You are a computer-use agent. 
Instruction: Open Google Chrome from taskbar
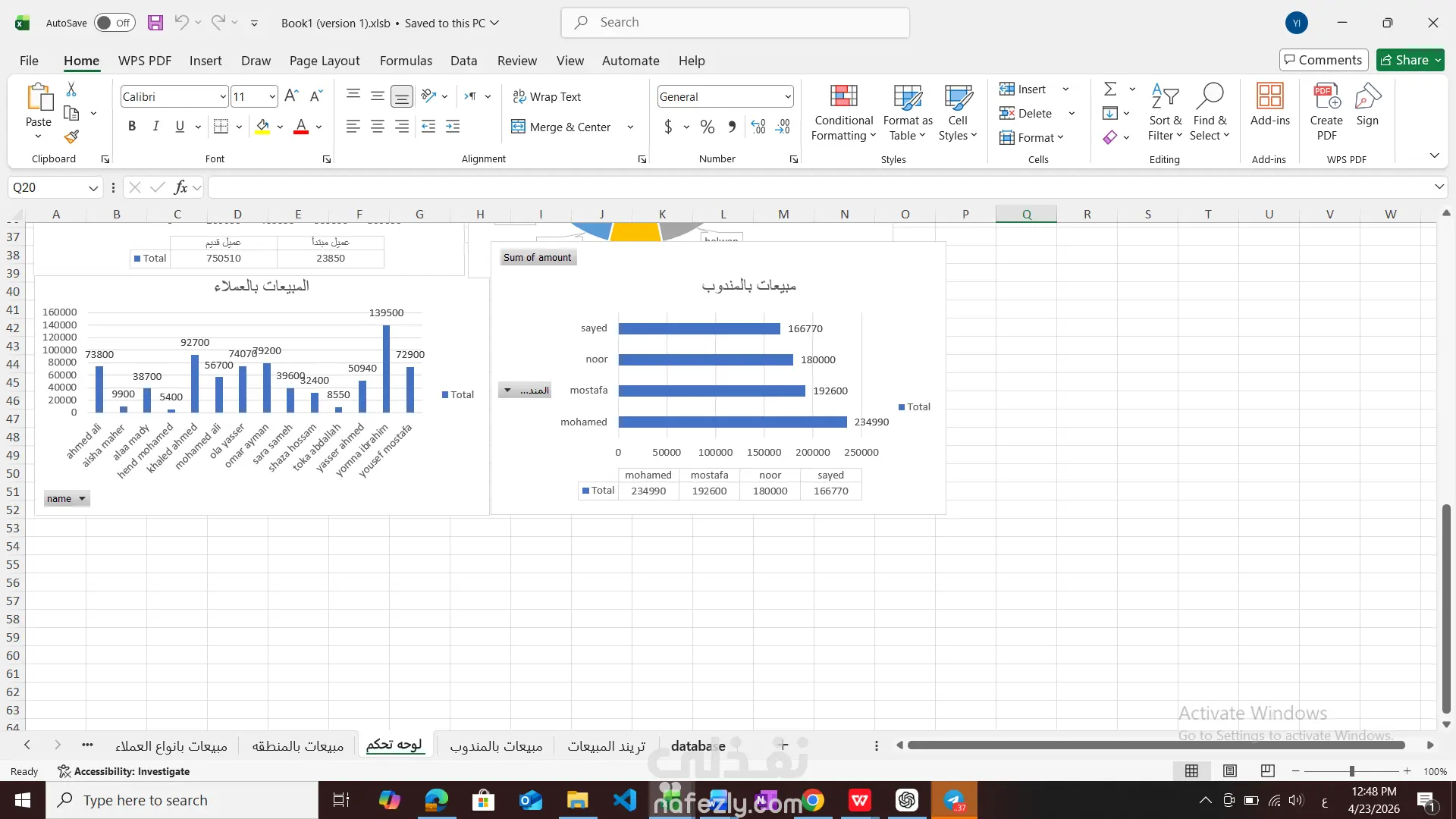click(813, 800)
